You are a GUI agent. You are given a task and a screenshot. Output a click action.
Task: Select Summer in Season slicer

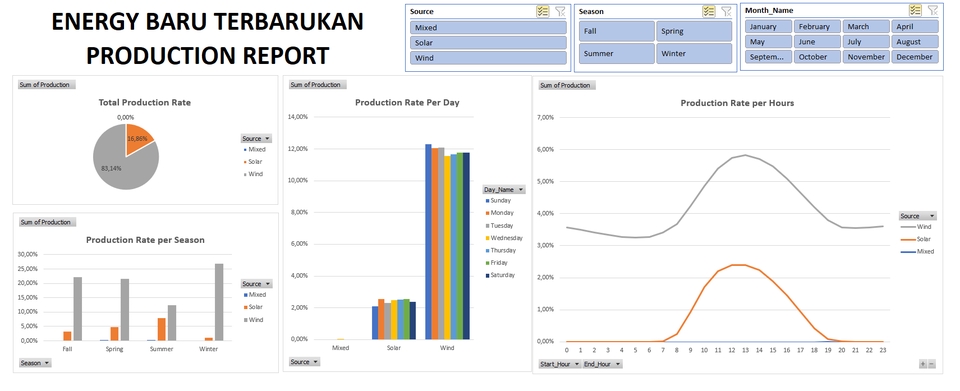click(617, 53)
